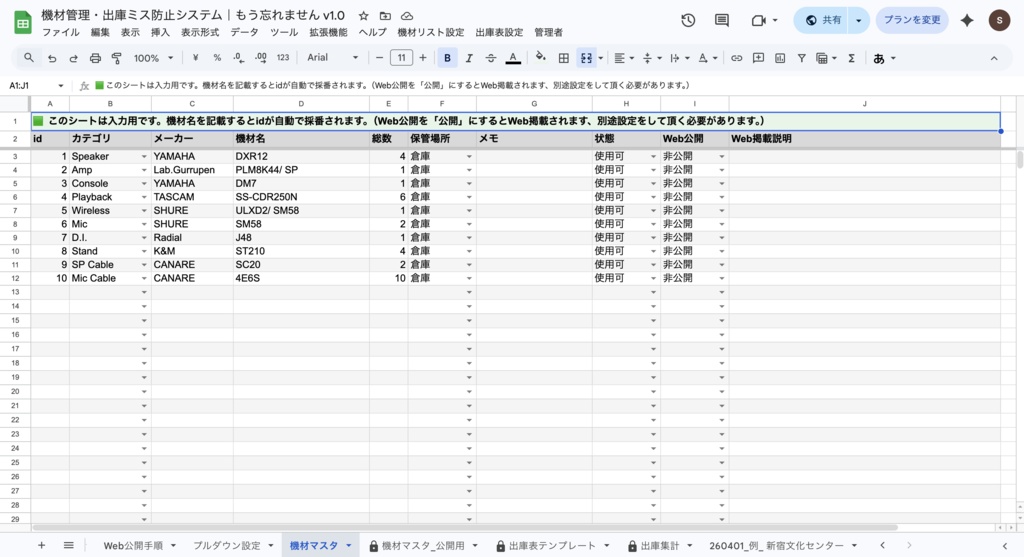Show all sheets list
This screenshot has width=1024, height=557.
pyautogui.click(x=69, y=545)
